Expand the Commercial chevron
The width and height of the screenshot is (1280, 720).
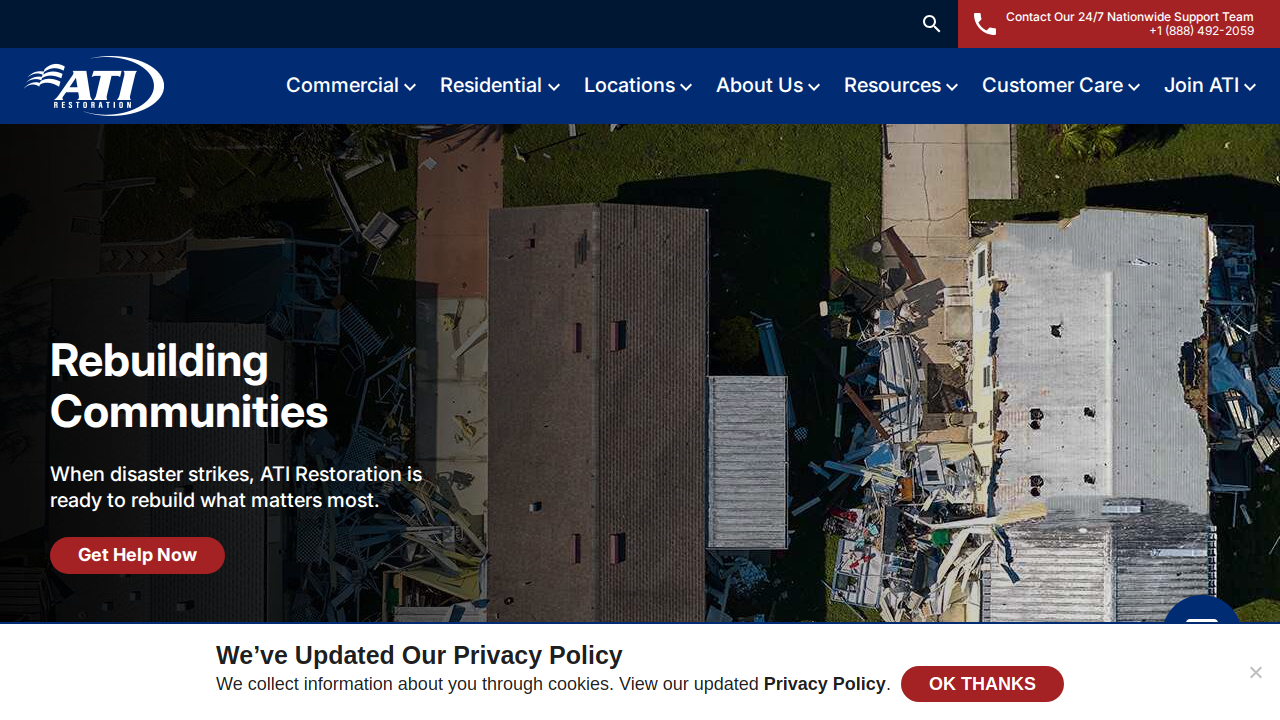(x=410, y=87)
